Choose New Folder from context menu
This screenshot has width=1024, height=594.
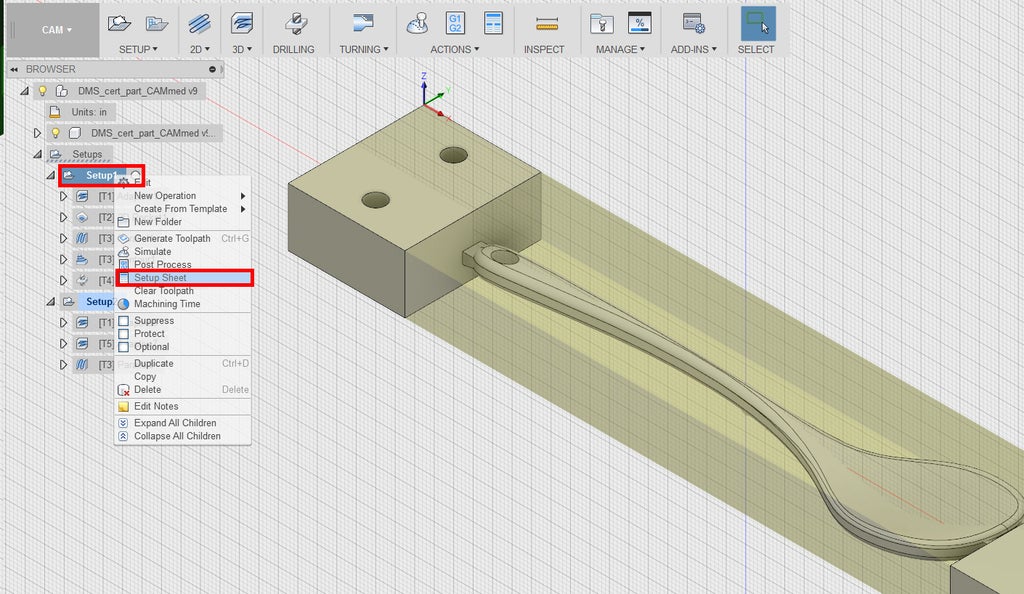point(183,222)
